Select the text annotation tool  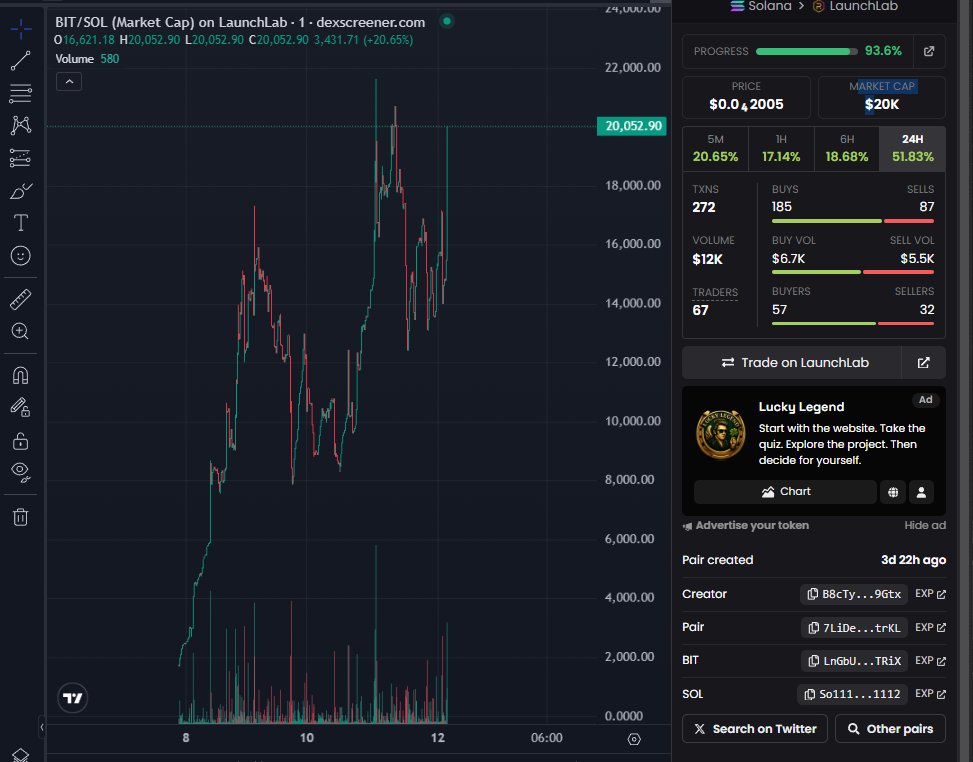20,223
